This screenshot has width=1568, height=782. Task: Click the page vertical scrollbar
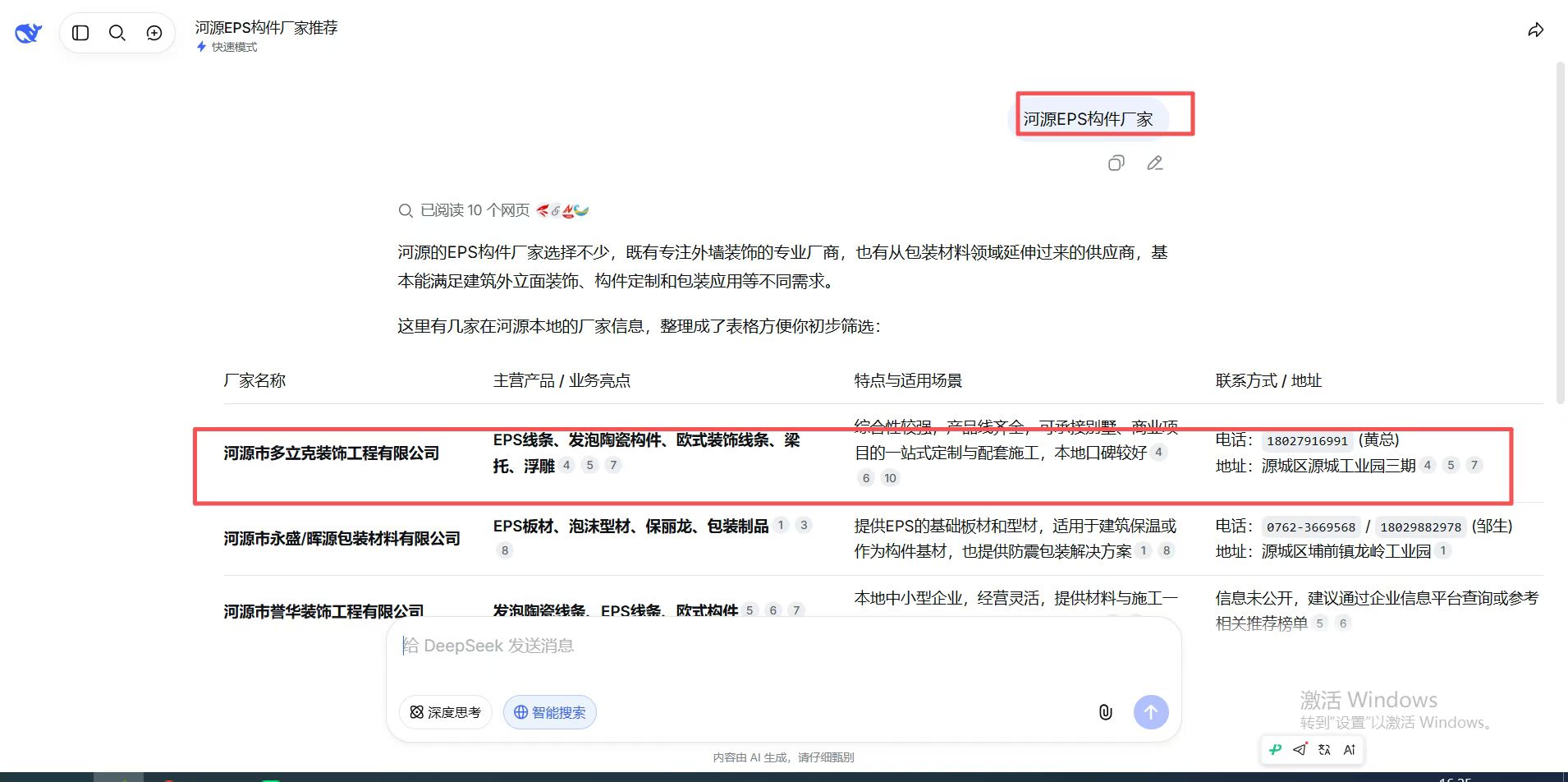[x=1561, y=232]
